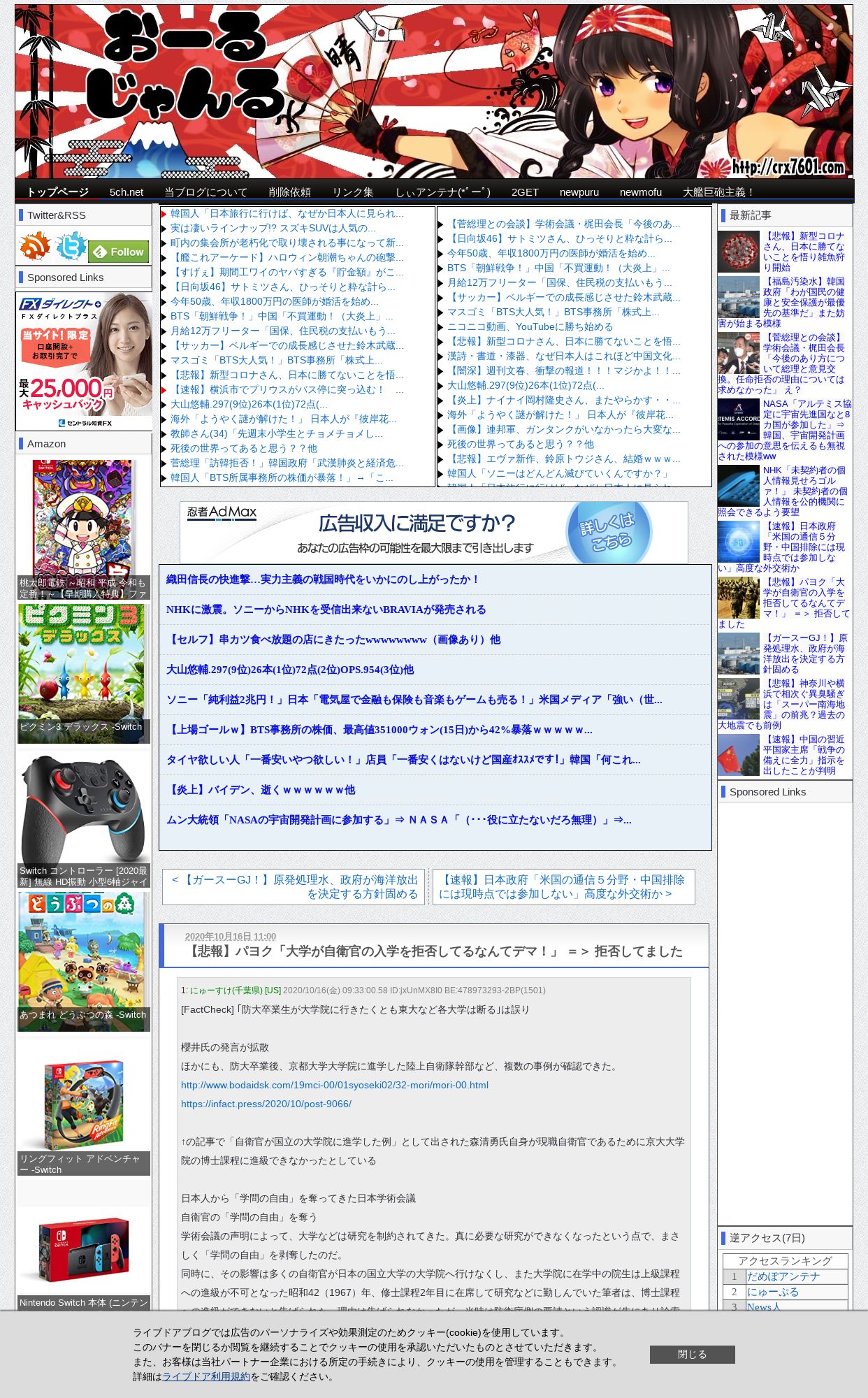Open 桃太郎電鉄 Amazon product image
This screenshot has width=868, height=1398.
click(83, 529)
